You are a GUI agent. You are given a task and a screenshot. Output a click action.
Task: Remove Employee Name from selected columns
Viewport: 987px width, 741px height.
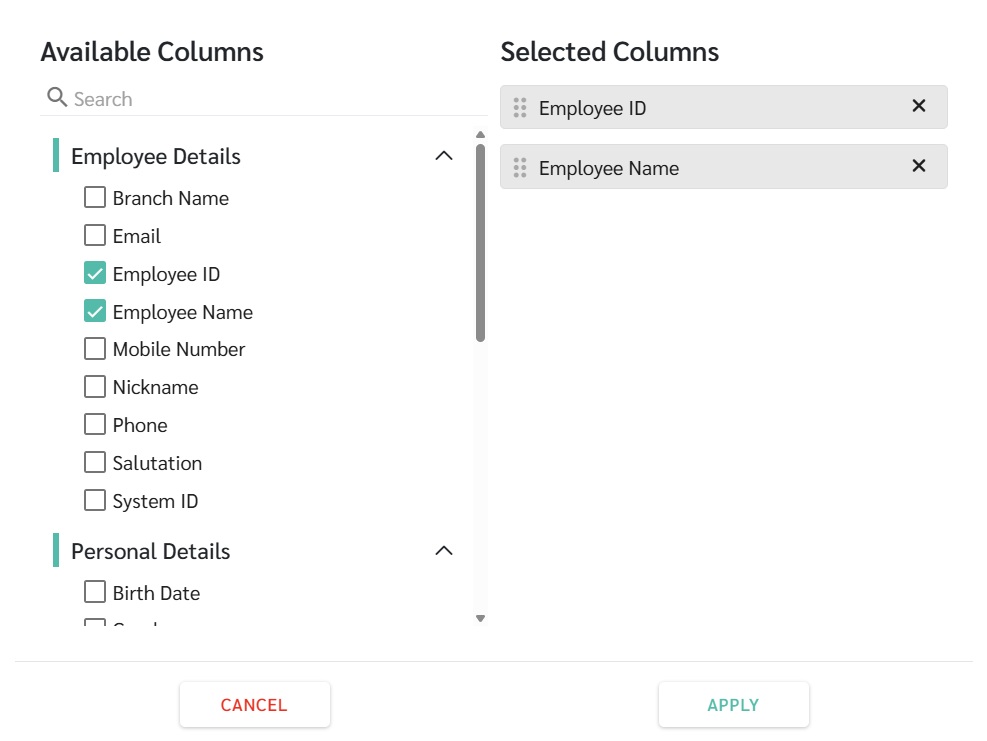[919, 166]
